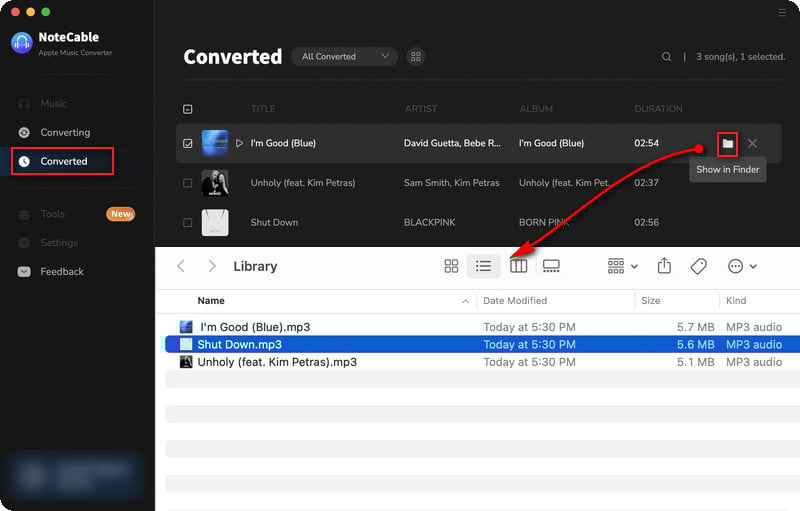The image size is (800, 511).
Task: Open Feedback in the sidebar
Action: point(62,272)
